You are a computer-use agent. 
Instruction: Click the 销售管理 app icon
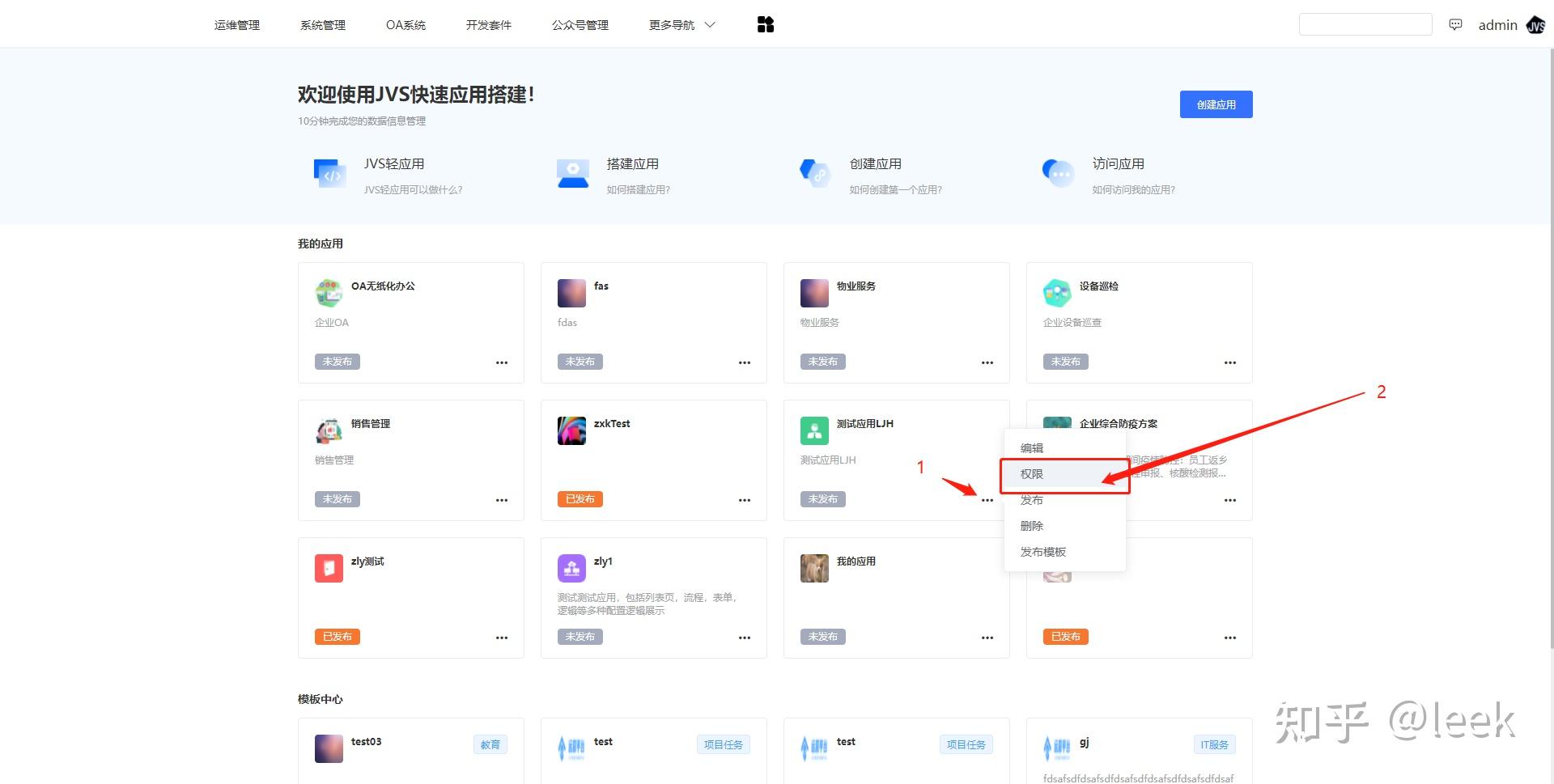coord(329,430)
